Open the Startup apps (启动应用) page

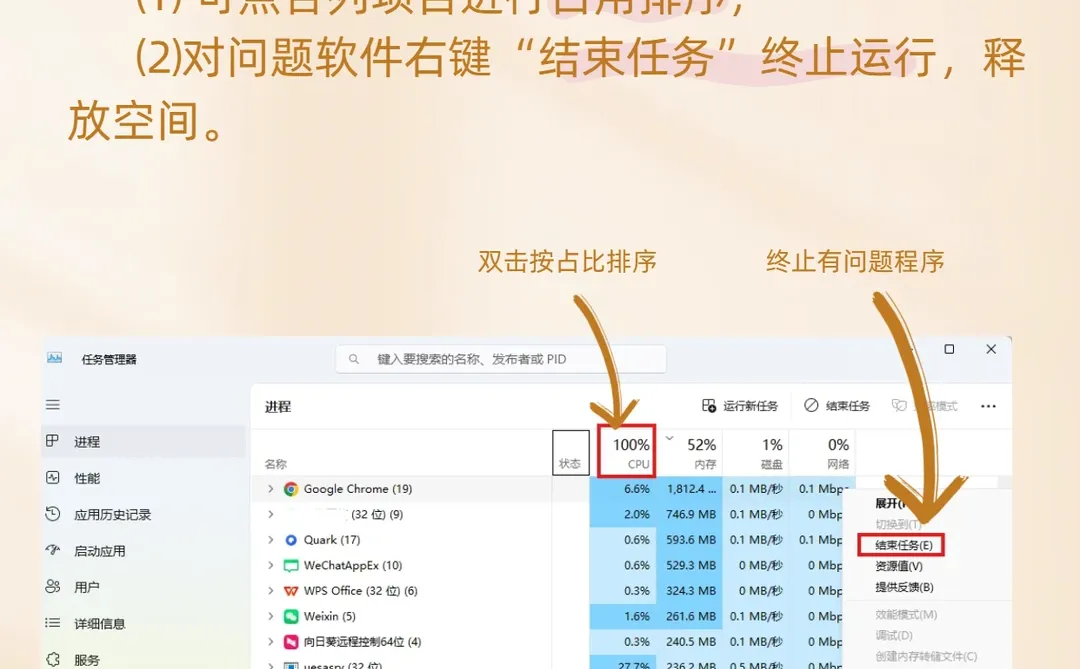point(94,550)
